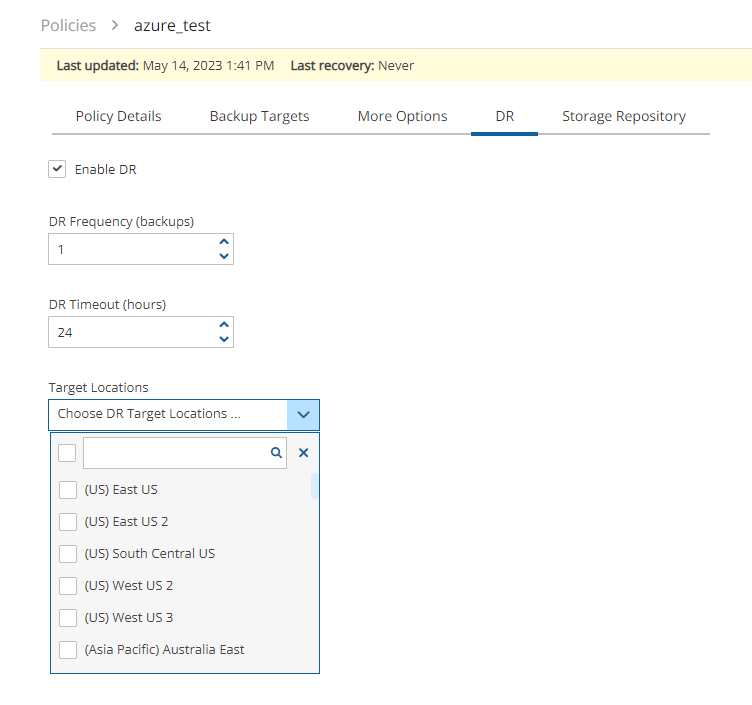The width and height of the screenshot is (752, 705).
Task: Collapse Target Locations dropdown via chevron arrow
Action: pos(303,414)
